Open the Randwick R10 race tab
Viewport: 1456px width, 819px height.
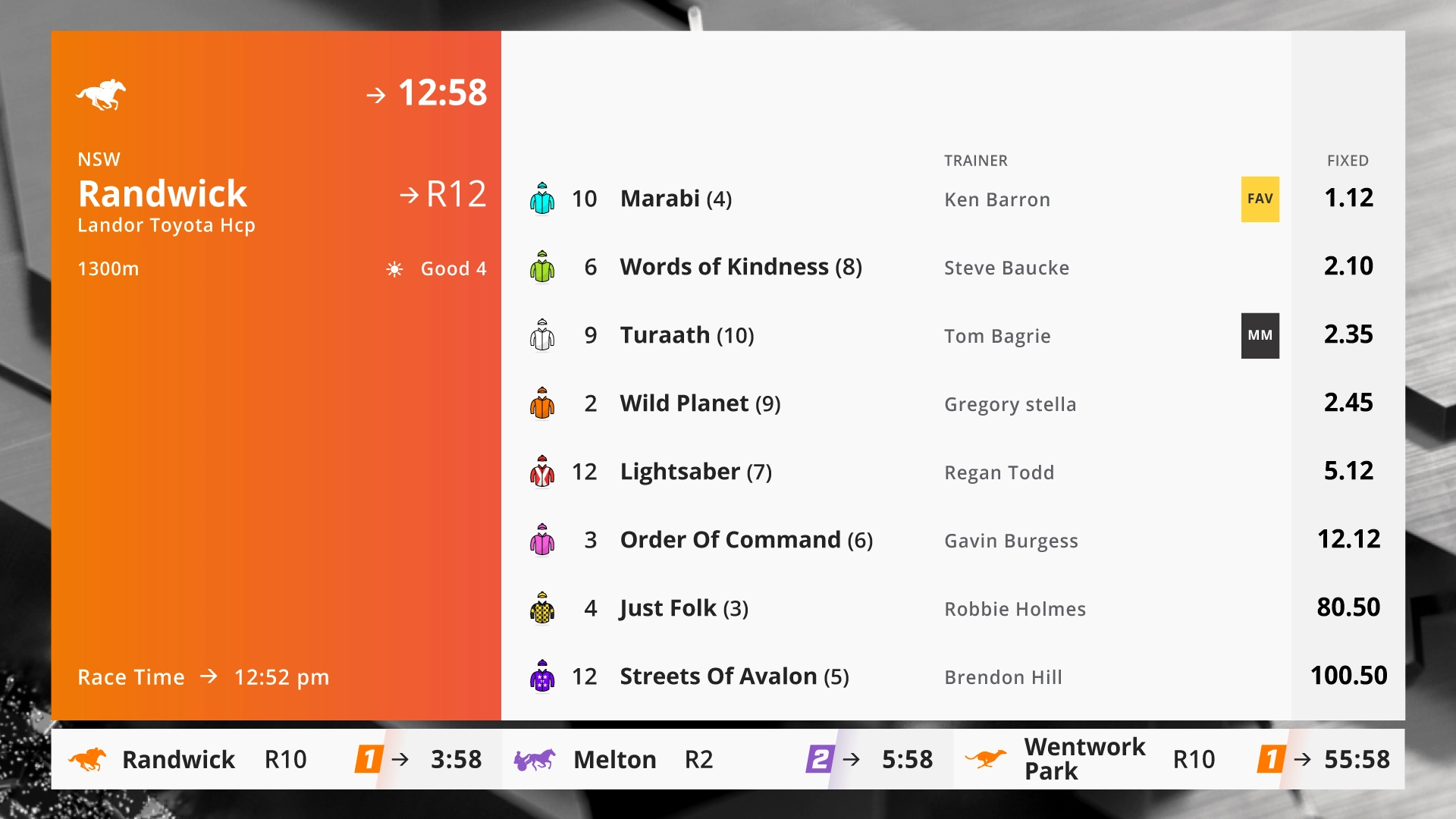276,759
